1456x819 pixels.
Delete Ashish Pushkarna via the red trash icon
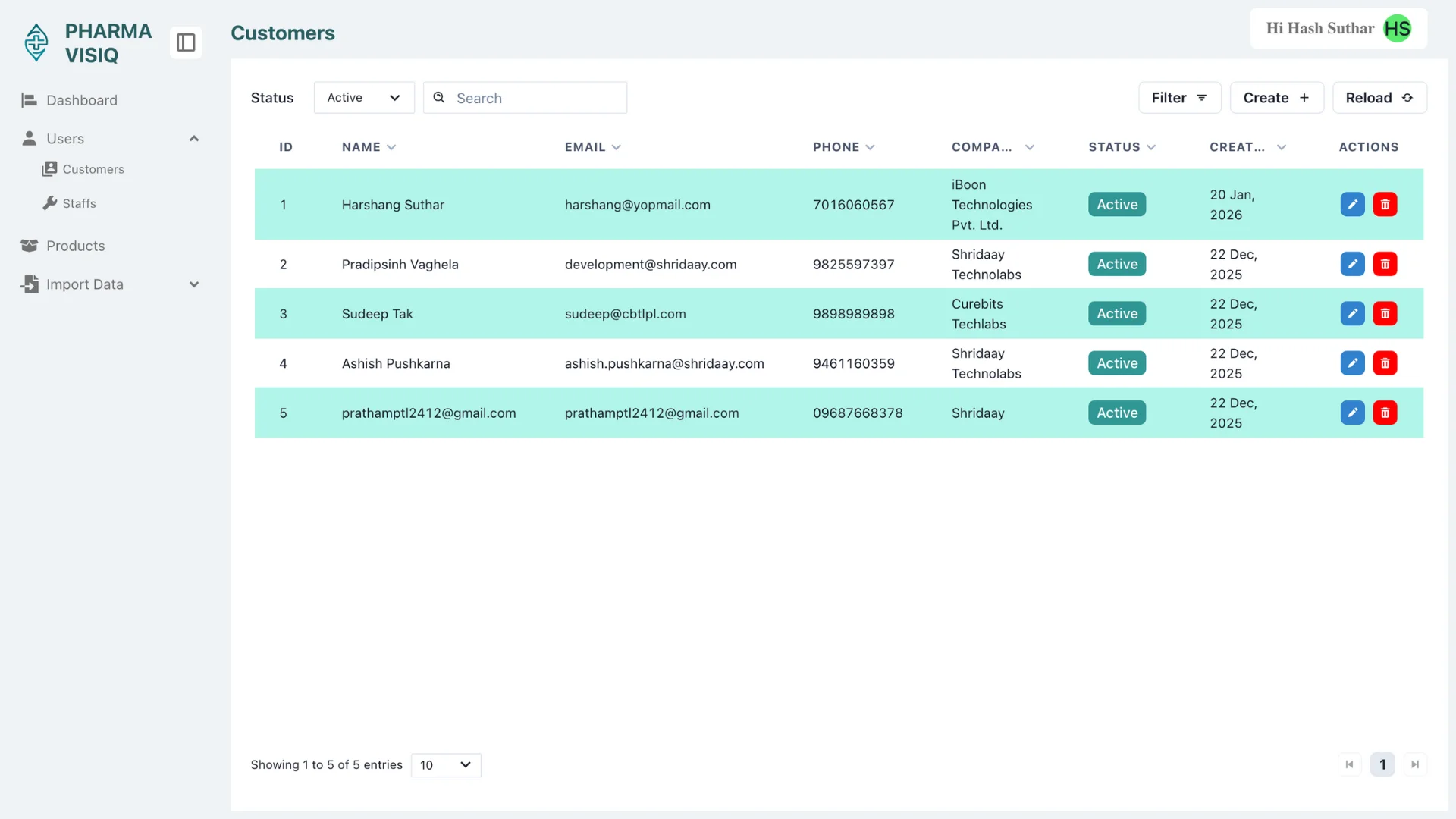[x=1385, y=363]
